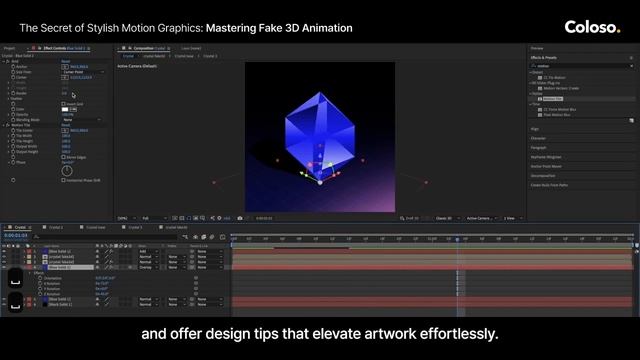Open viewer magnification ratio dropdown
The width and height of the screenshot is (640, 360).
coord(126,218)
